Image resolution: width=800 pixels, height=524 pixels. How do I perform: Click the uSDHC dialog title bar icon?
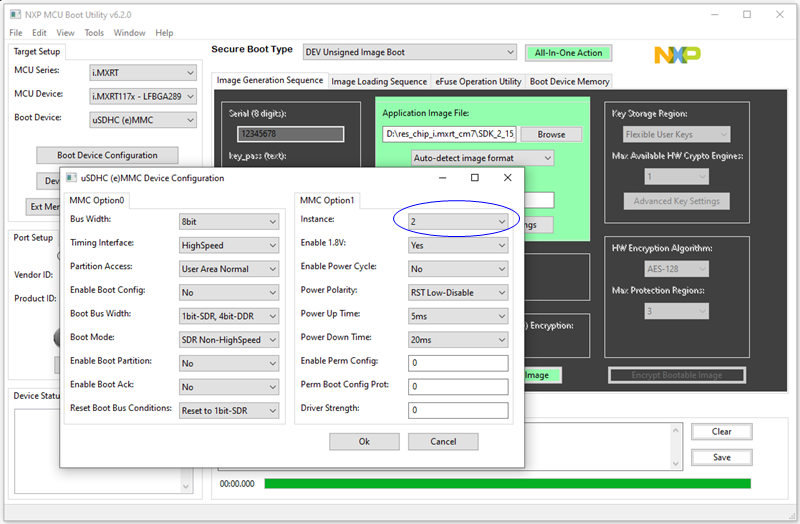point(71,178)
